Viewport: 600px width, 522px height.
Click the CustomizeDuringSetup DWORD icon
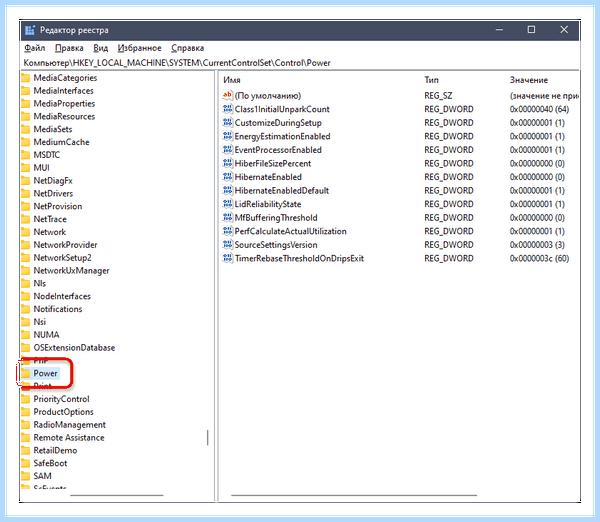(227, 122)
